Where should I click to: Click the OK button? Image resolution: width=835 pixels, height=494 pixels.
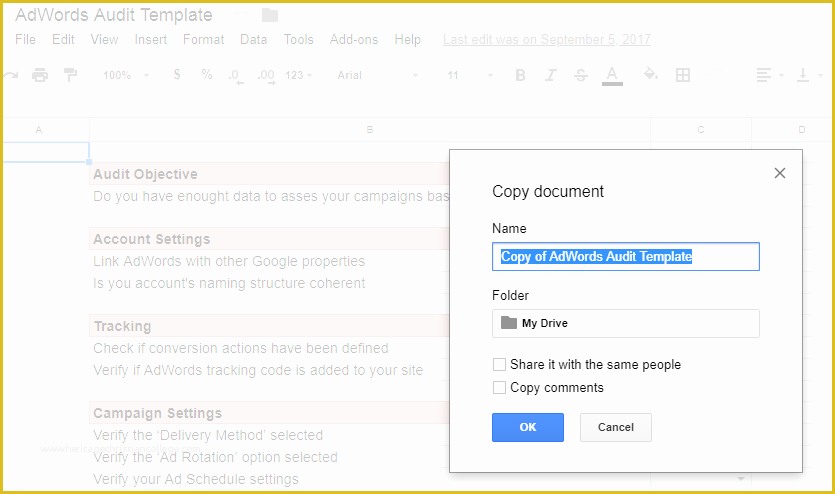[528, 427]
